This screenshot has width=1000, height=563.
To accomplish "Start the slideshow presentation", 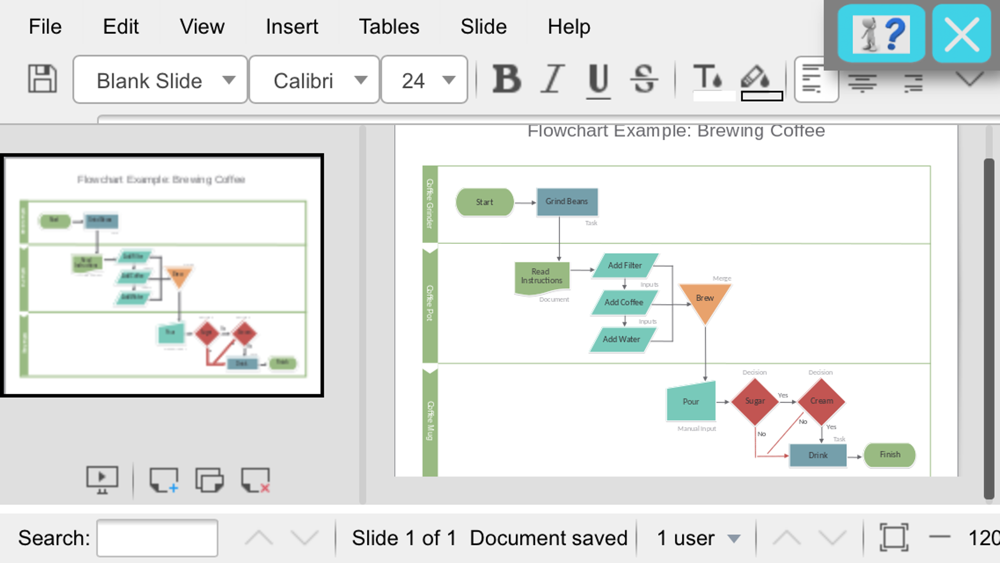I will [x=102, y=479].
